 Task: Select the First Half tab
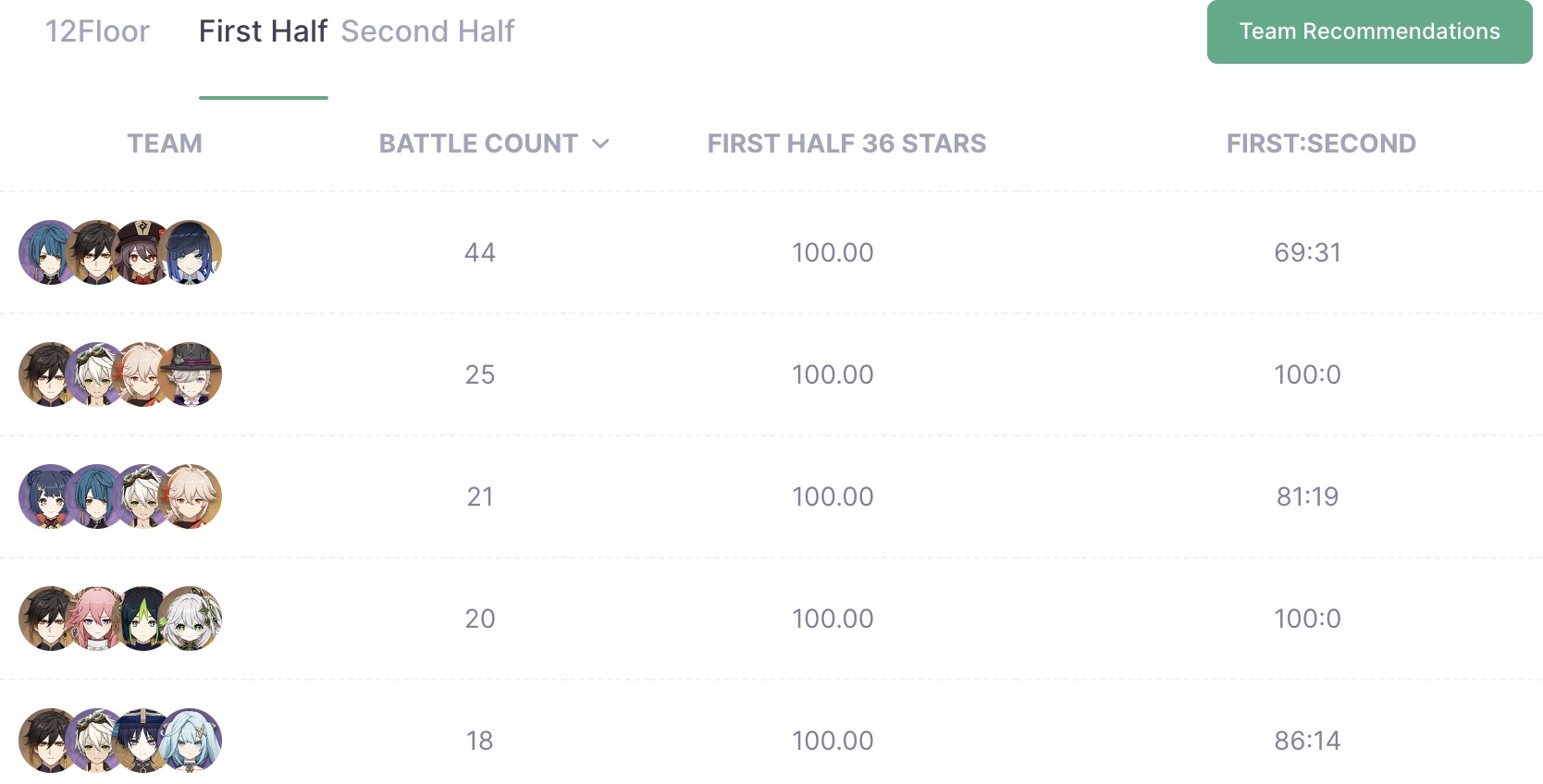[x=263, y=31]
